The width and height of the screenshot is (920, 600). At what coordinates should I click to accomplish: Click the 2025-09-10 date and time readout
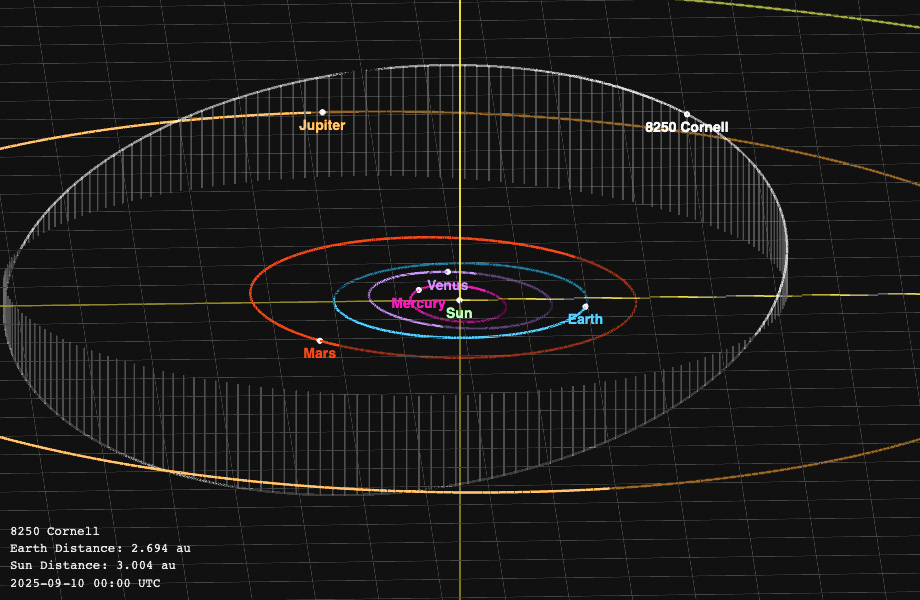[x=85, y=583]
